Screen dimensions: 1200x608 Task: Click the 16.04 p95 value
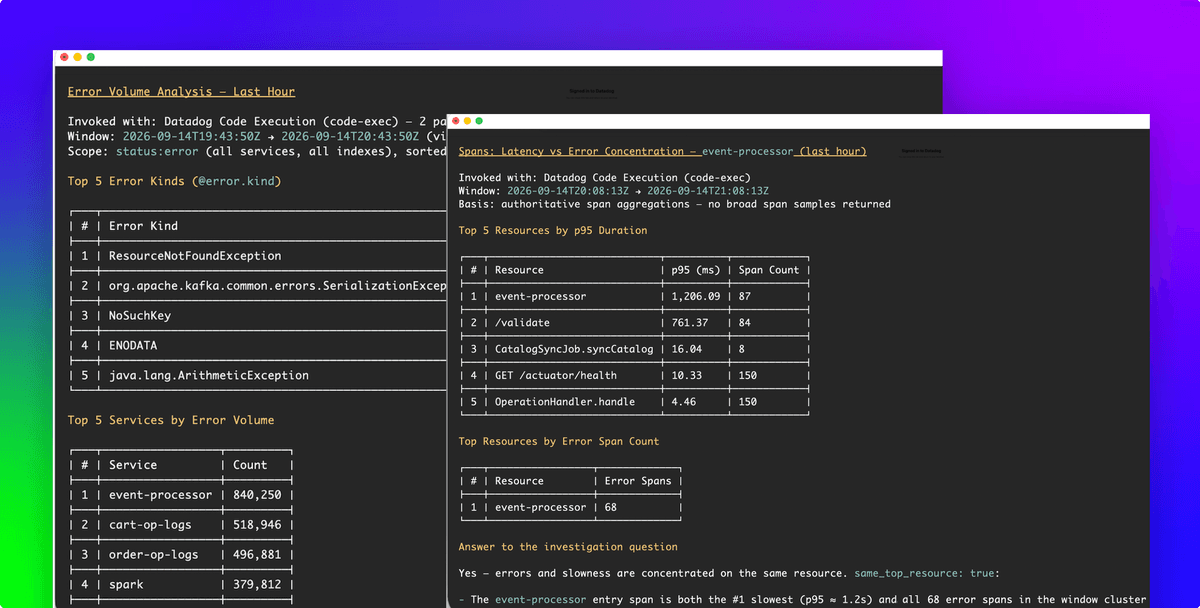click(686, 349)
